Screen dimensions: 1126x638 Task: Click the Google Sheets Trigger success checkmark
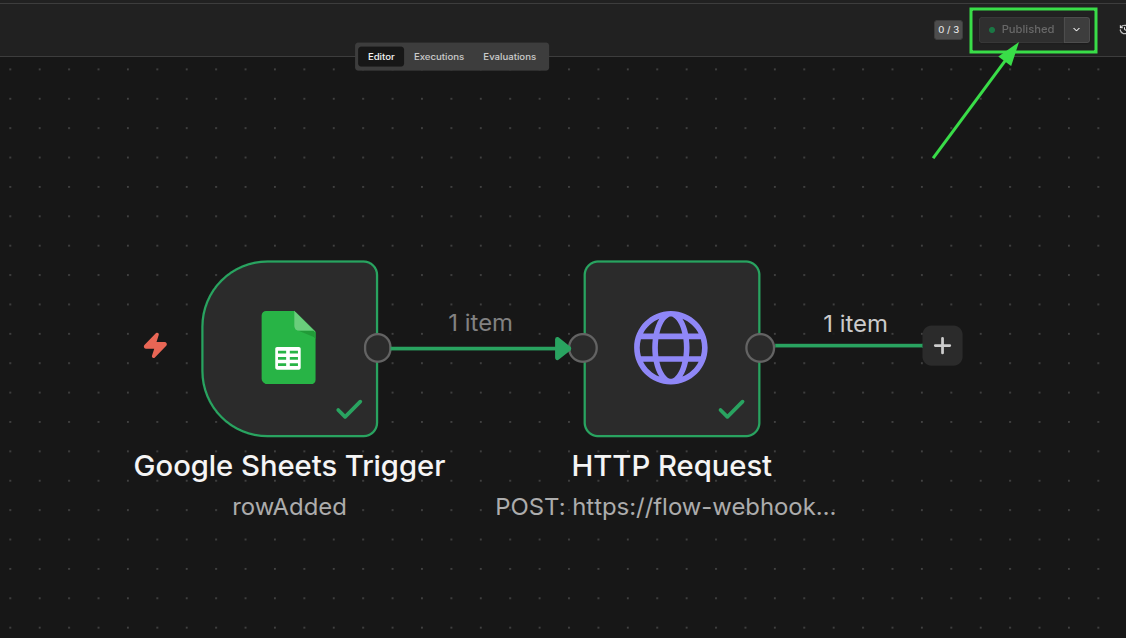point(349,409)
